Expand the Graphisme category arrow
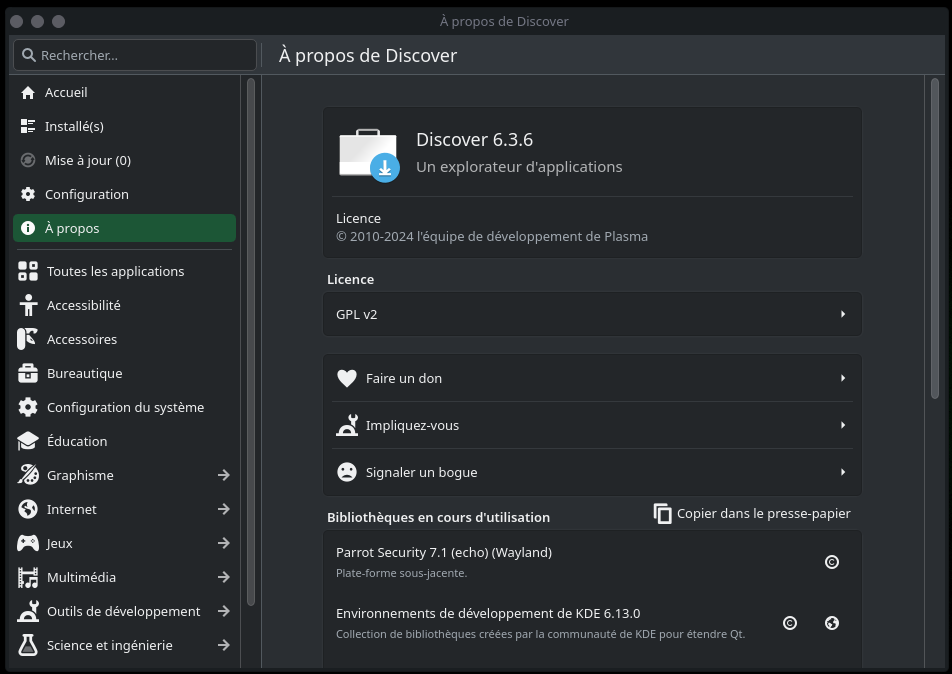Viewport: 952px width, 674px height. [x=223, y=475]
